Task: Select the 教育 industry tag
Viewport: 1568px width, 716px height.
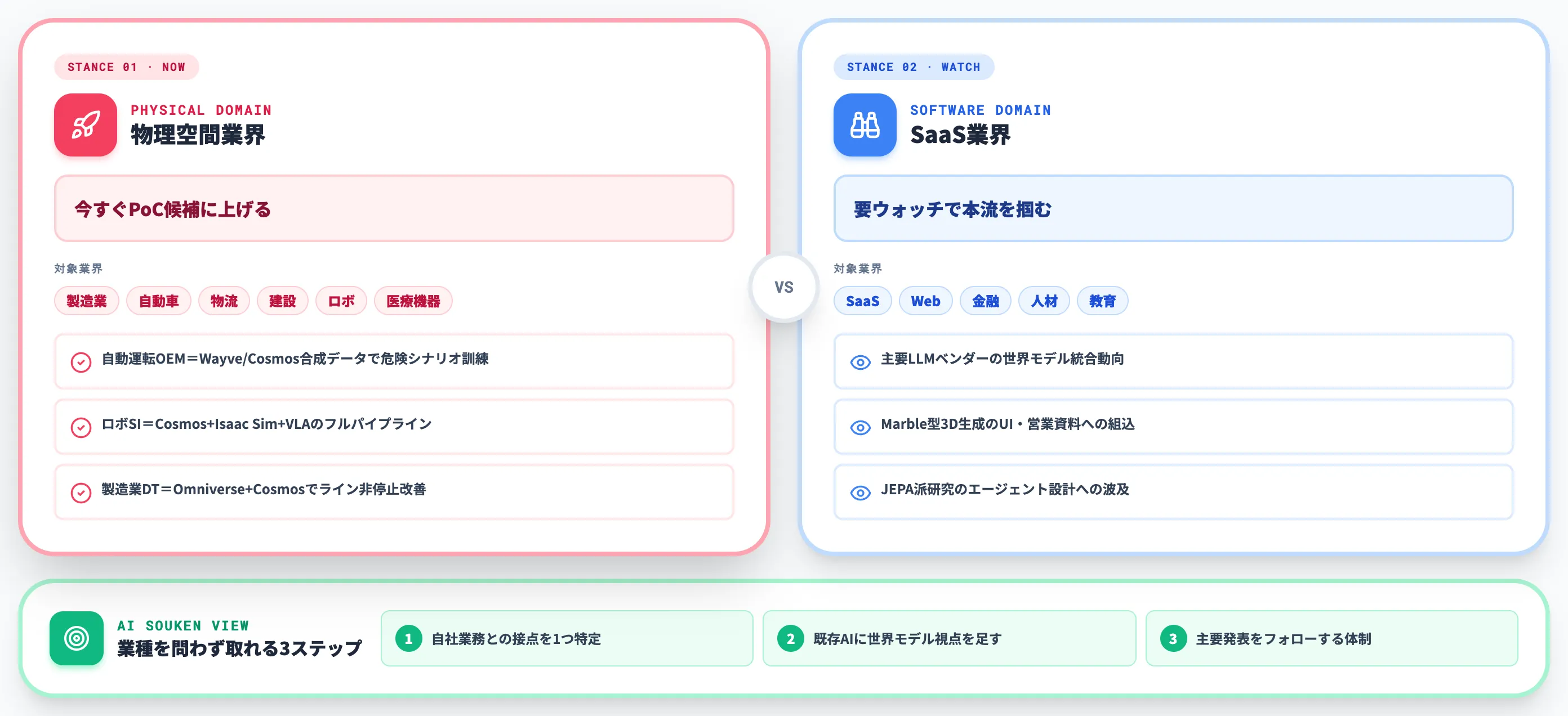Action: point(1102,301)
